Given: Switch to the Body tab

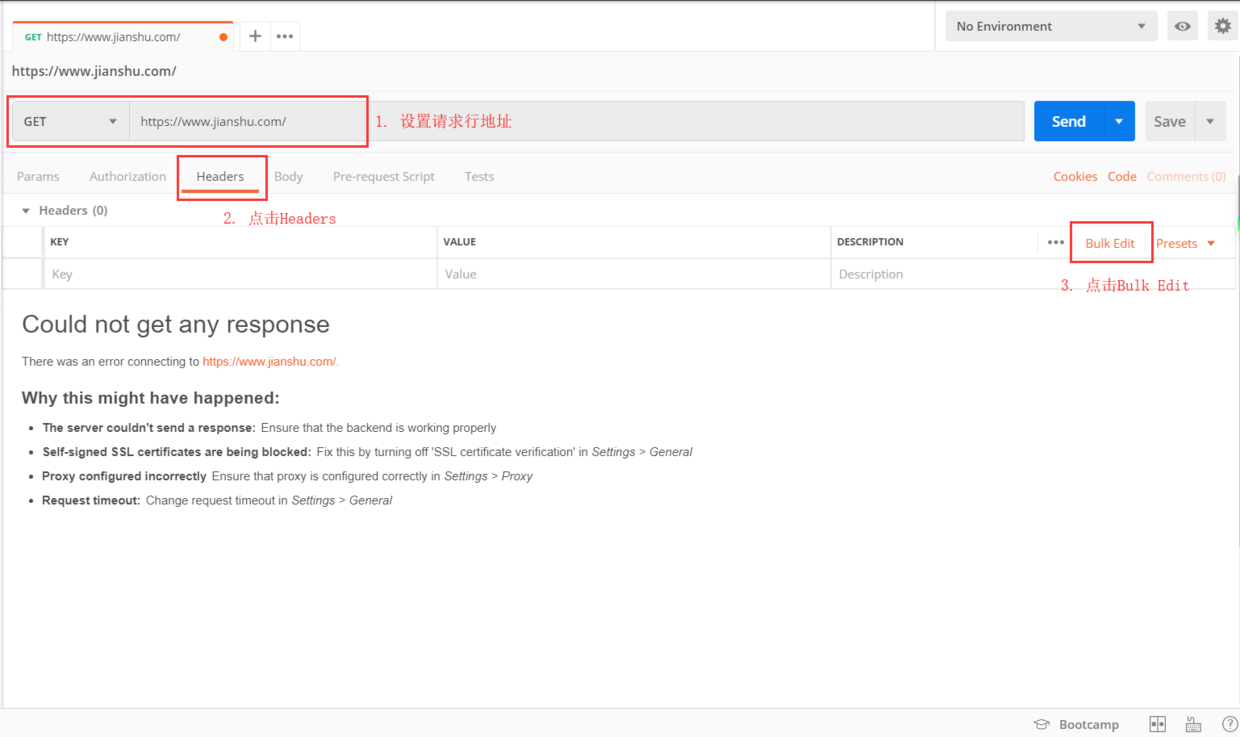Looking at the screenshot, I should pos(288,176).
